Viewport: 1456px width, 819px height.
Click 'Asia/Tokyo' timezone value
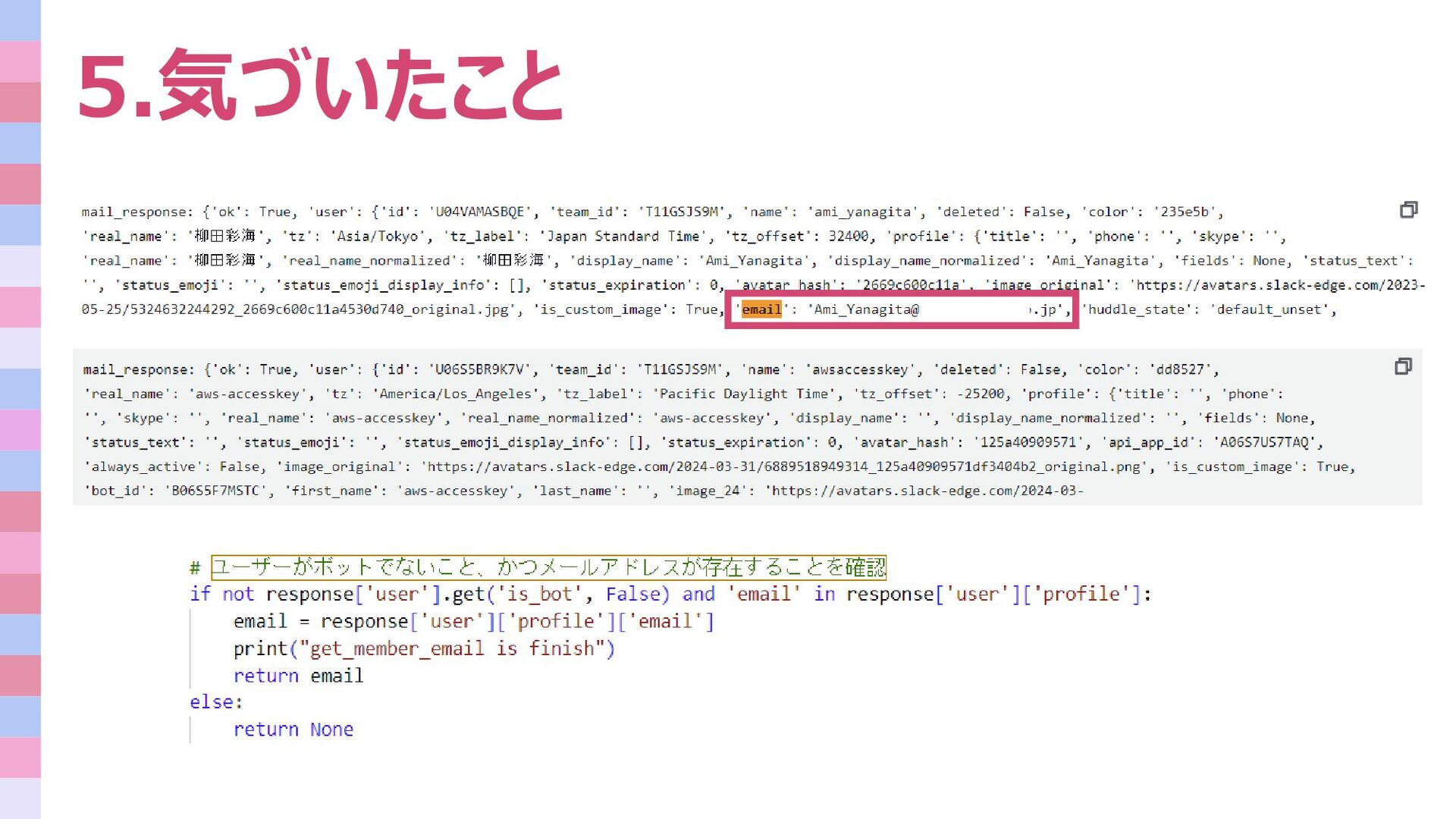point(378,237)
